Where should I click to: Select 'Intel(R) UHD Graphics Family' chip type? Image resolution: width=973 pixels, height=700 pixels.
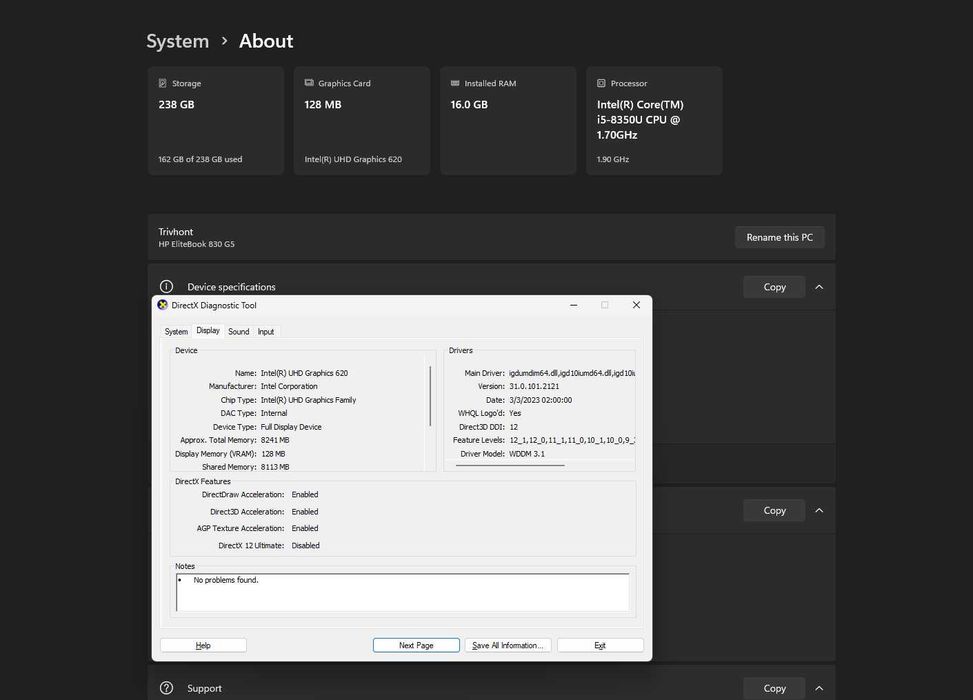(x=308, y=400)
